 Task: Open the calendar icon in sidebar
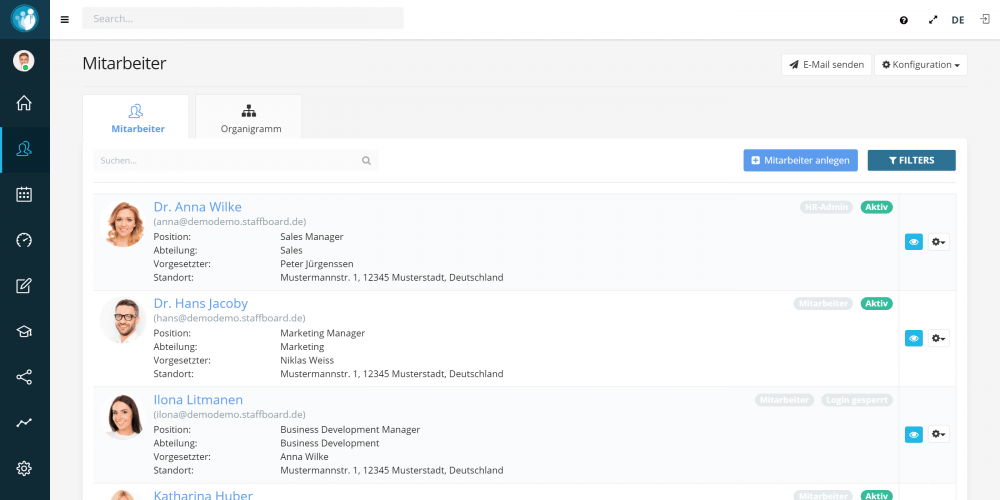tap(24, 195)
